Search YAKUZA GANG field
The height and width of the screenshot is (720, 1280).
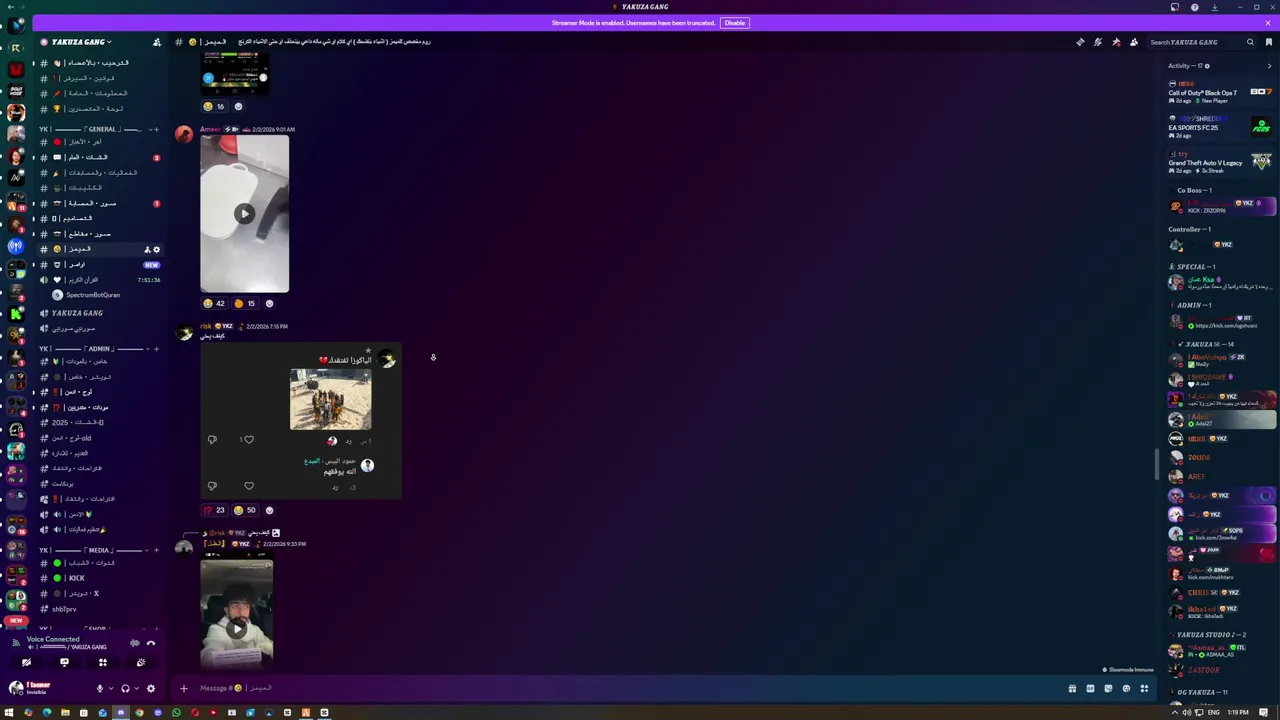pos(1200,42)
